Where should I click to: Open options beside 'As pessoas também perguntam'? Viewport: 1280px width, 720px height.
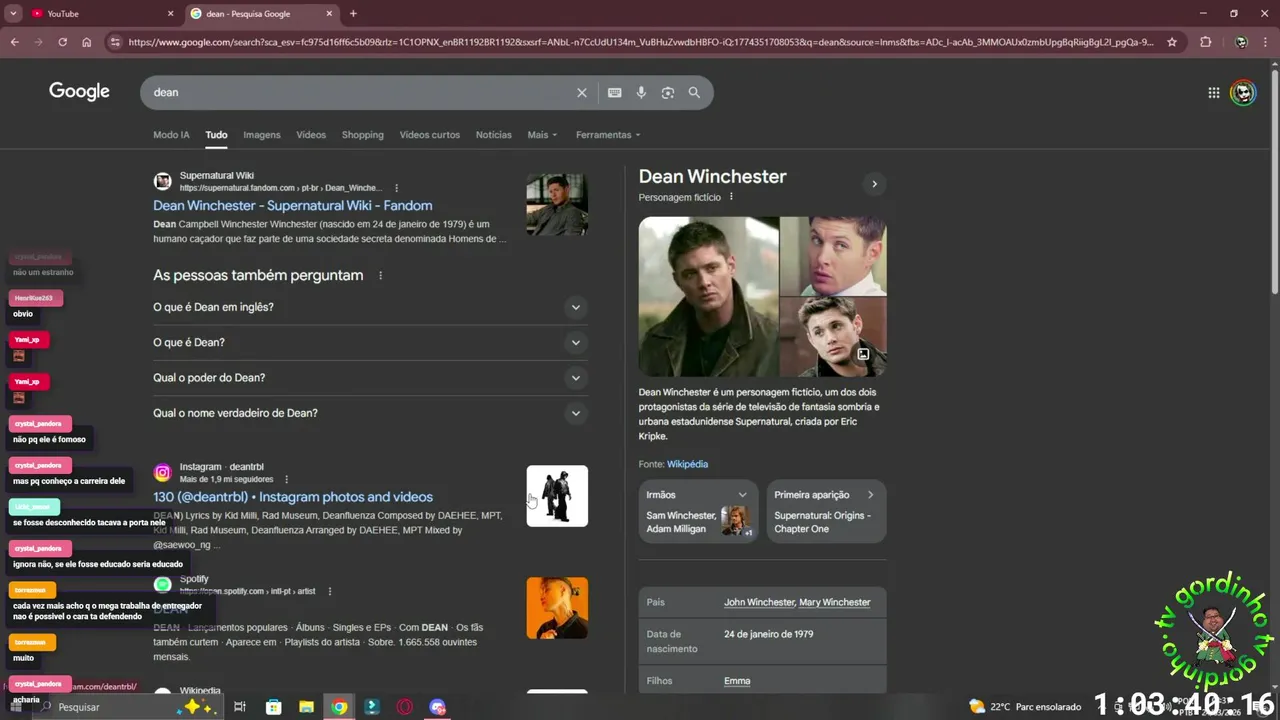(380, 275)
